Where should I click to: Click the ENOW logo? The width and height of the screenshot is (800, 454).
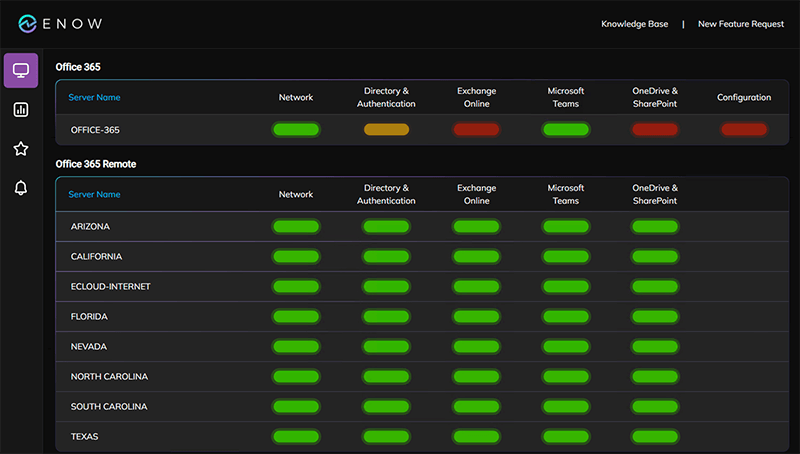[x=60, y=23]
